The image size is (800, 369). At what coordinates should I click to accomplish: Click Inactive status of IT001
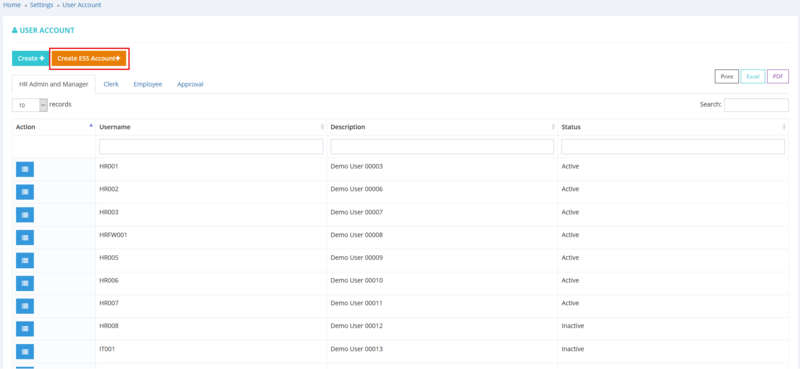572,349
